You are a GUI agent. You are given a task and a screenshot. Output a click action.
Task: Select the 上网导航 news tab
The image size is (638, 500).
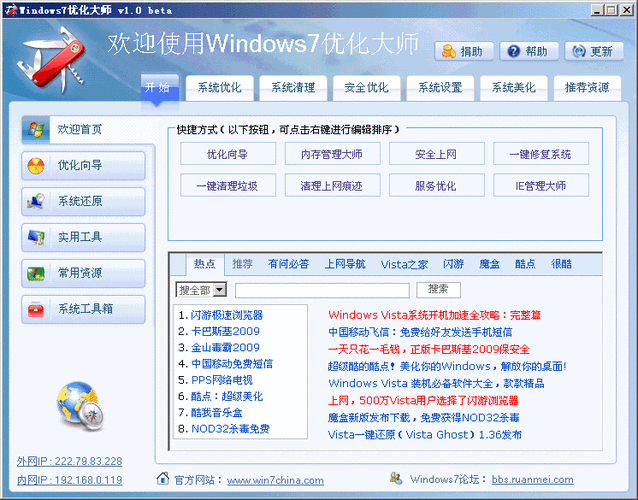pyautogui.click(x=344, y=264)
